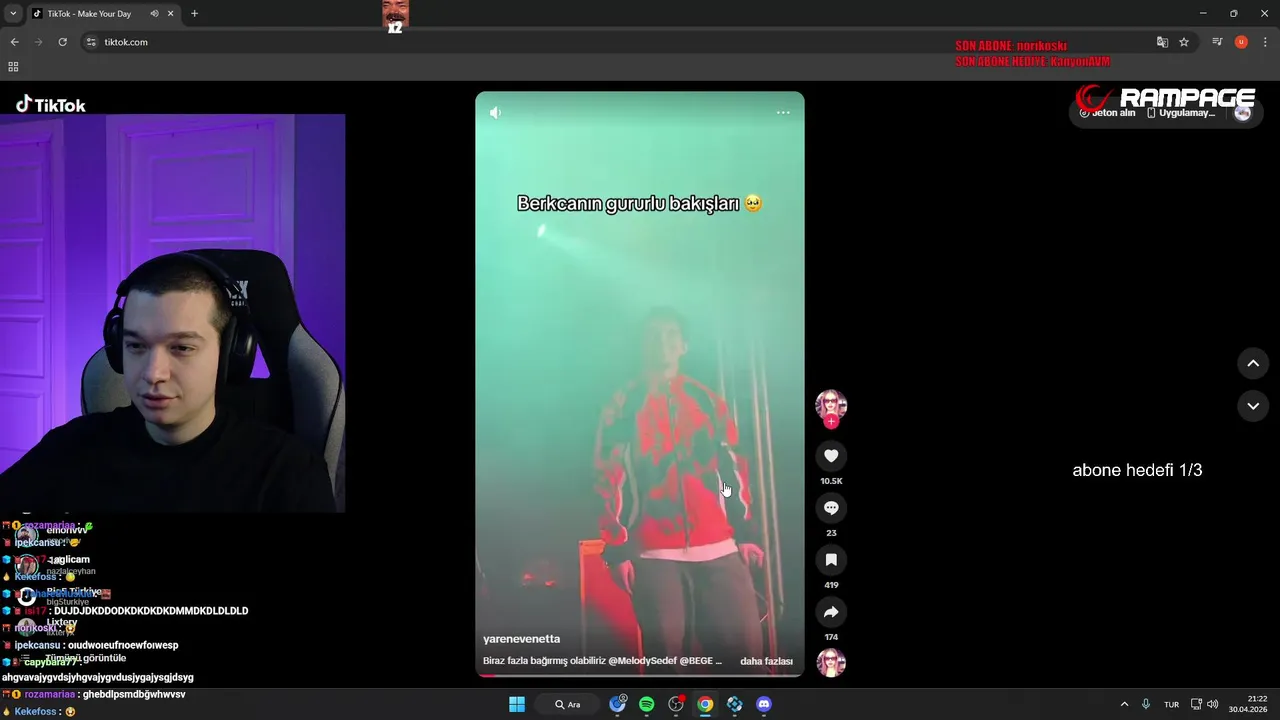Open comments on the video
The height and width of the screenshot is (720, 1280).
[831, 508]
